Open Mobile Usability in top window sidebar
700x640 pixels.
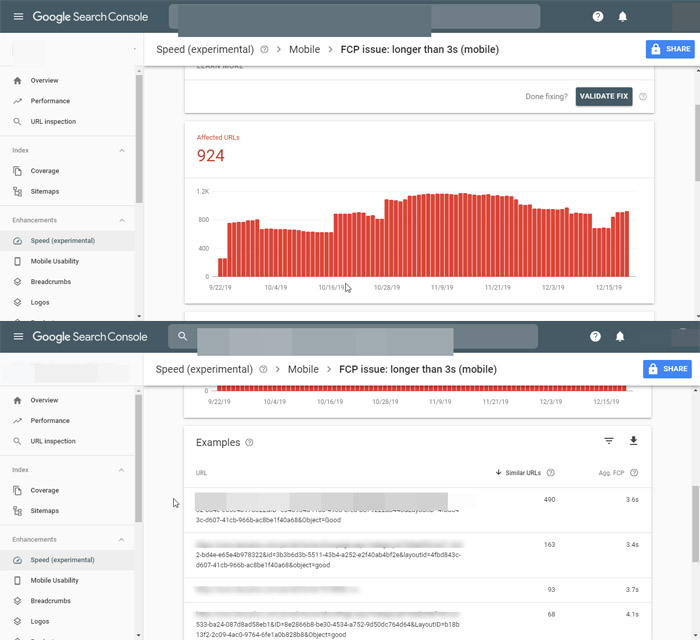click(x=67, y=261)
